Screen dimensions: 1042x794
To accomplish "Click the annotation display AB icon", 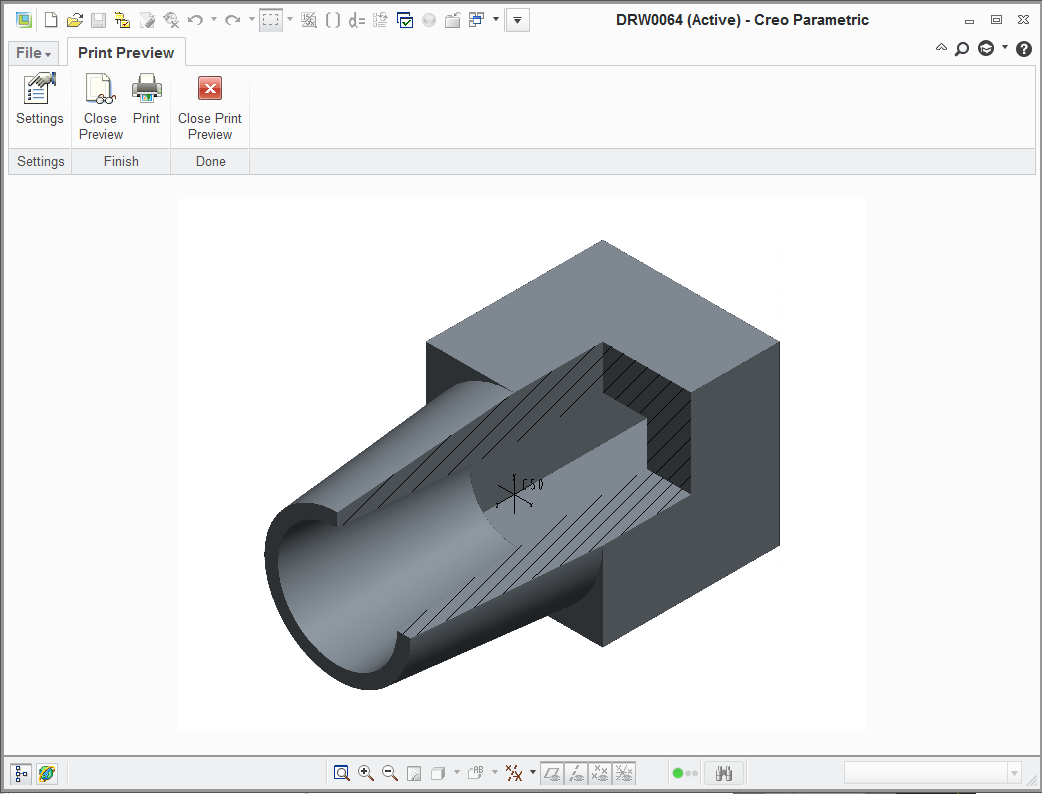I will [476, 773].
